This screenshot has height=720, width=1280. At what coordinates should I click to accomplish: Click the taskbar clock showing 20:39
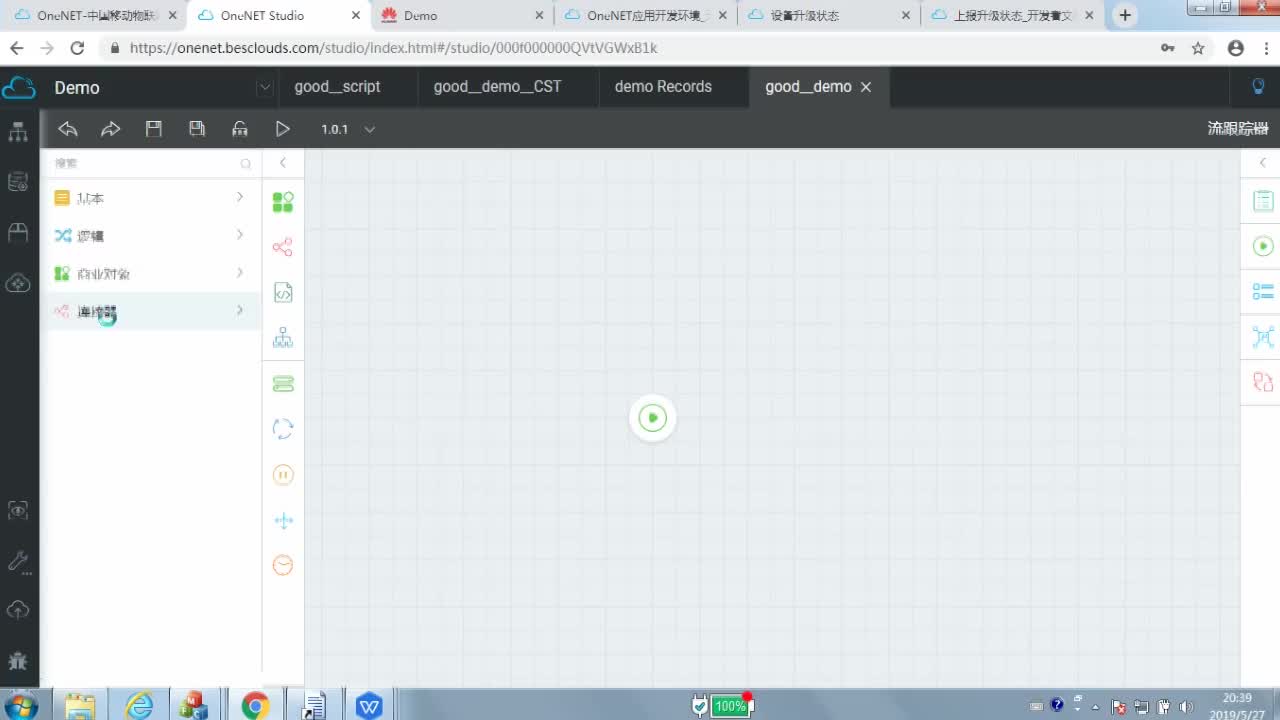click(1237, 706)
